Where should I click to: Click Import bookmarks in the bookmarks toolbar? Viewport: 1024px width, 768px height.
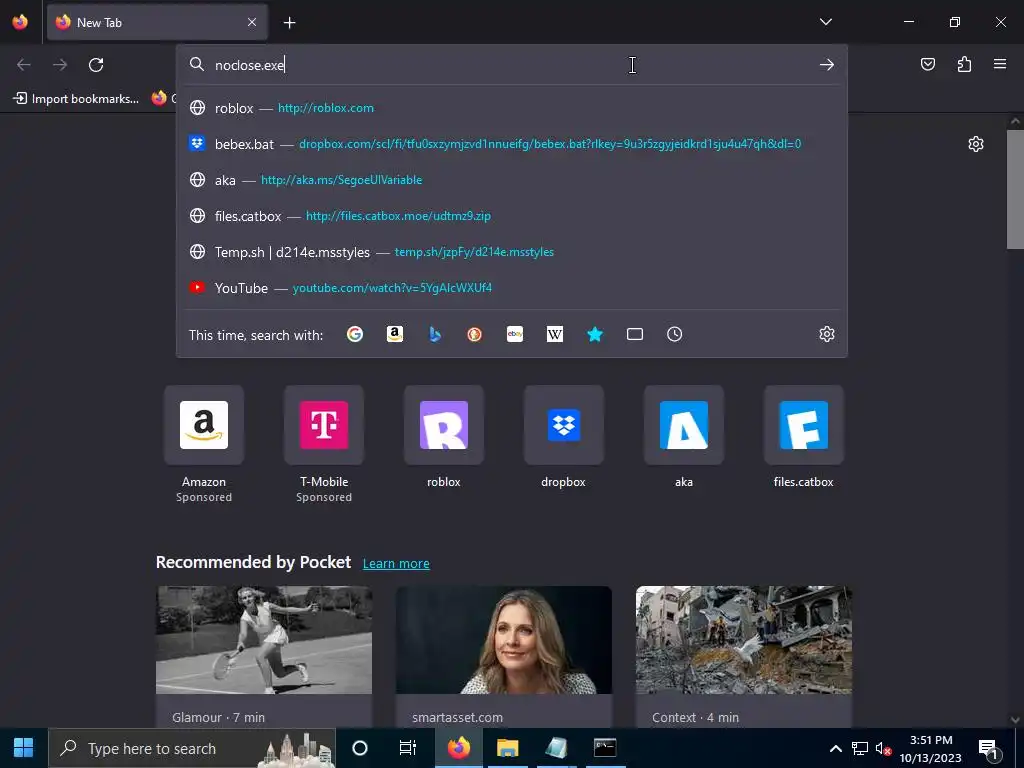click(x=76, y=99)
